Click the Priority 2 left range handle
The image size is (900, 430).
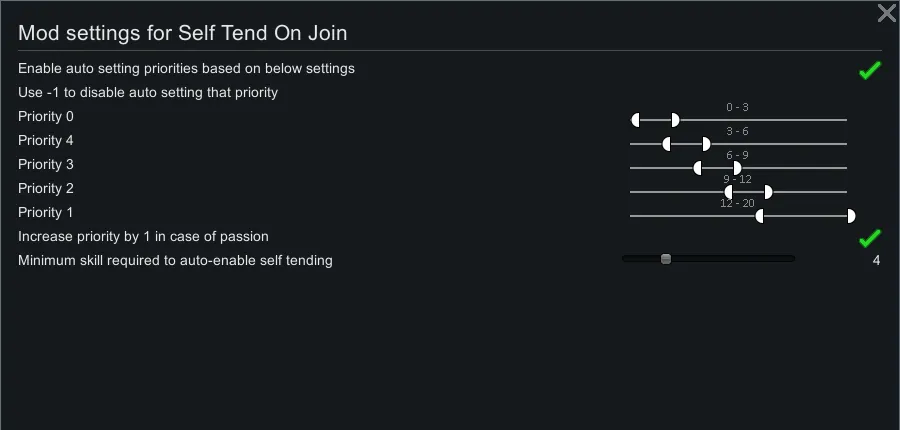(730, 192)
